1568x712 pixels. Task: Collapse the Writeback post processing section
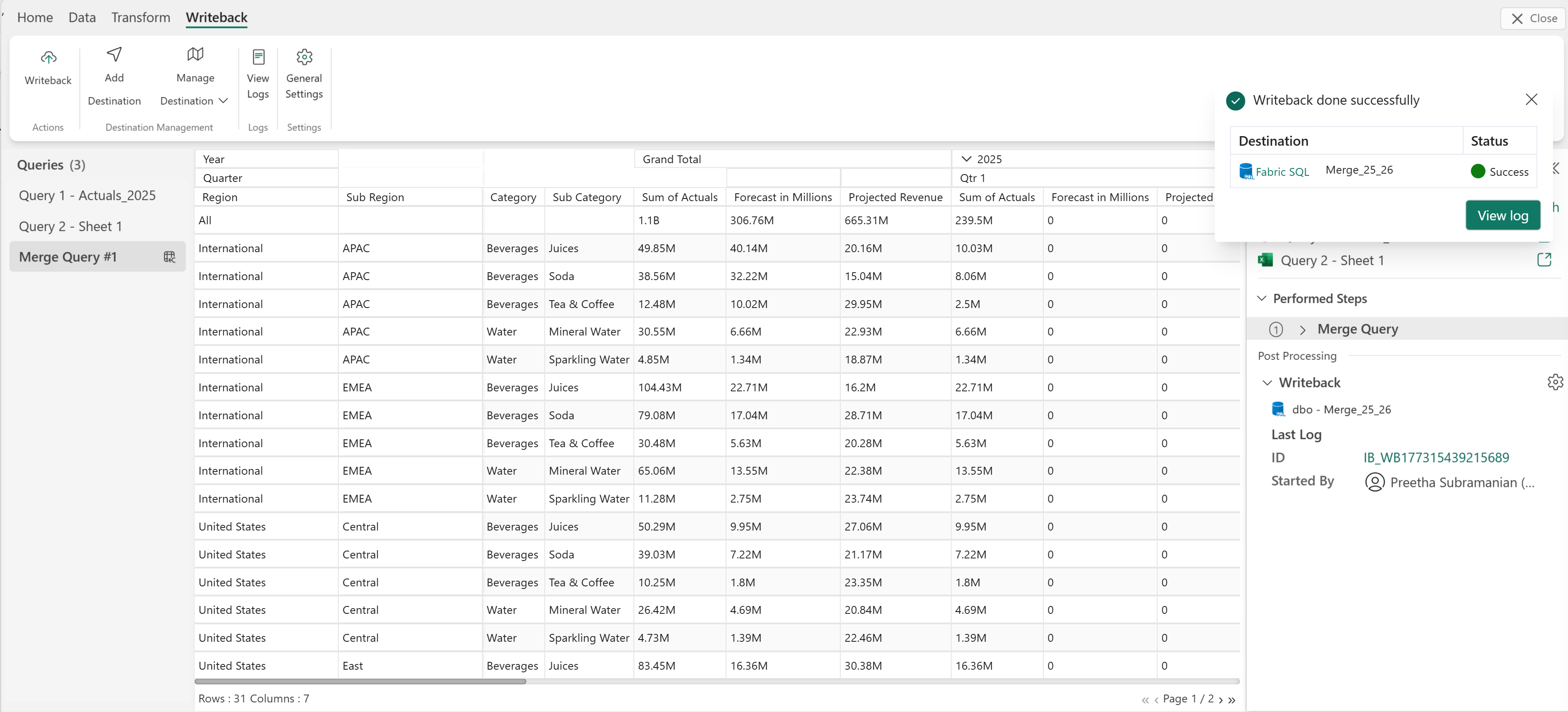1267,383
